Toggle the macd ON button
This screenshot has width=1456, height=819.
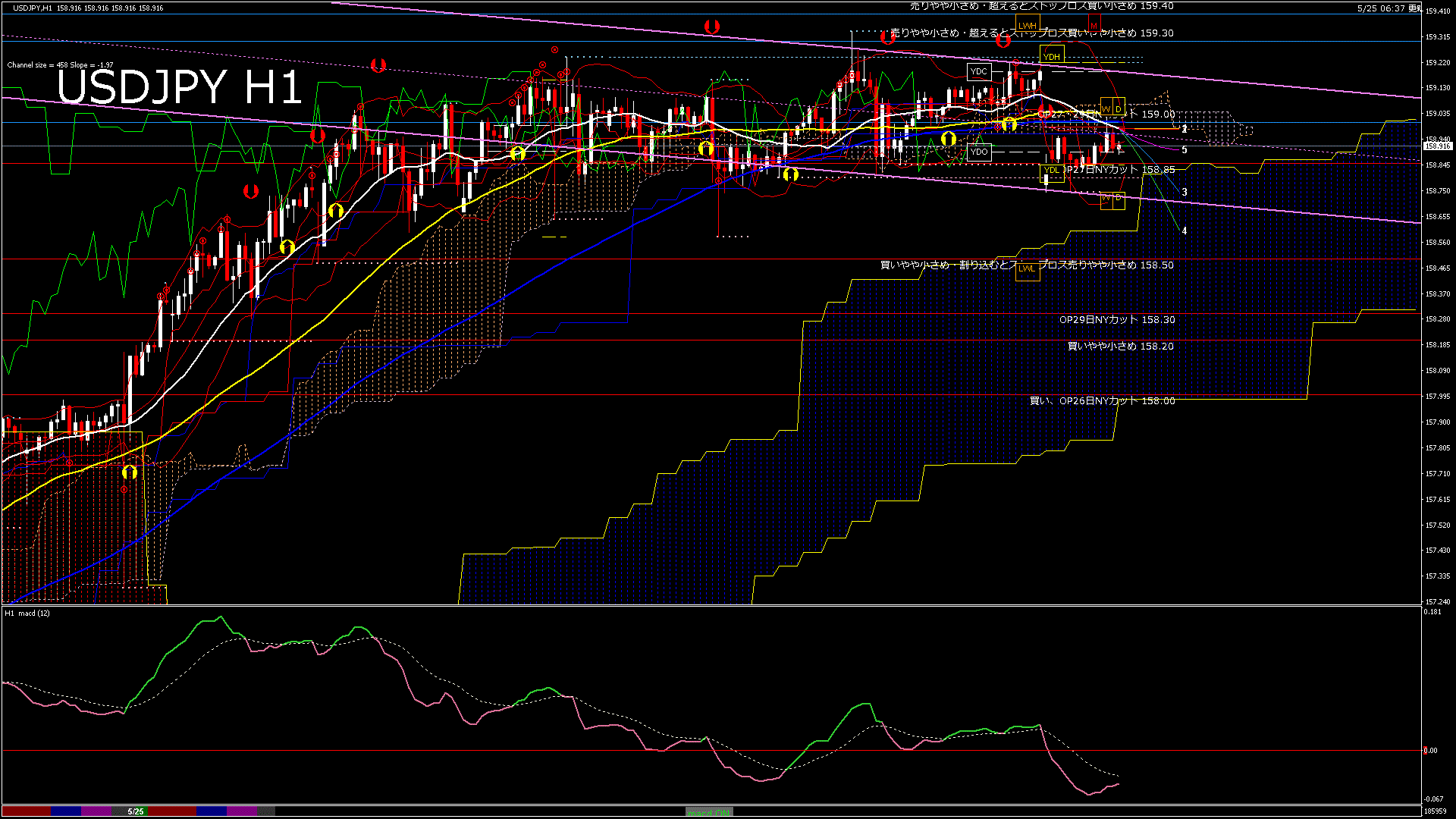pyautogui.click(x=709, y=811)
